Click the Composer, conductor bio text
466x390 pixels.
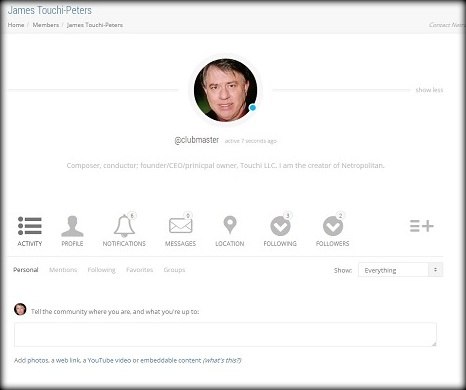pyautogui.click(x=225, y=165)
